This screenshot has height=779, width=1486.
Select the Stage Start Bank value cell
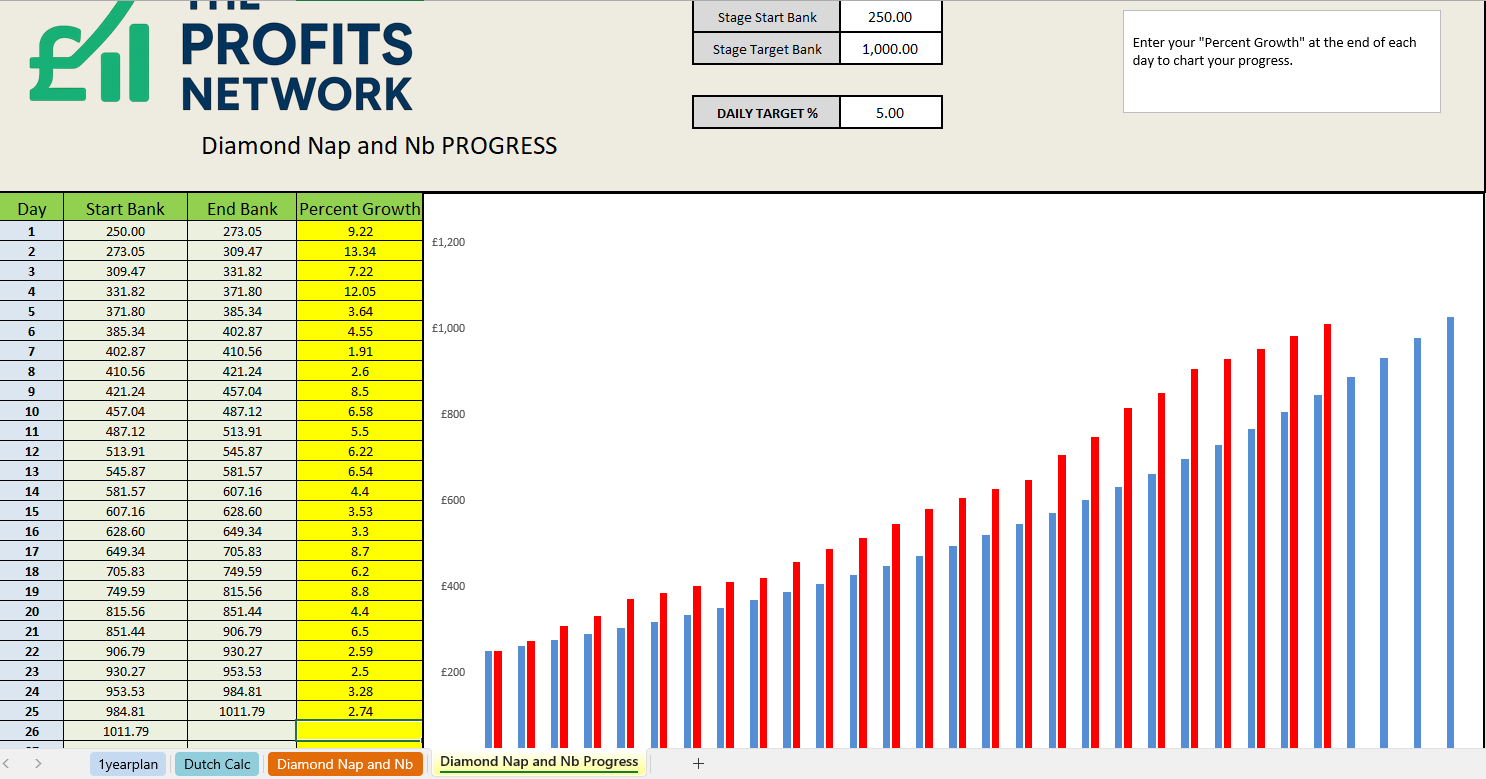click(x=890, y=17)
